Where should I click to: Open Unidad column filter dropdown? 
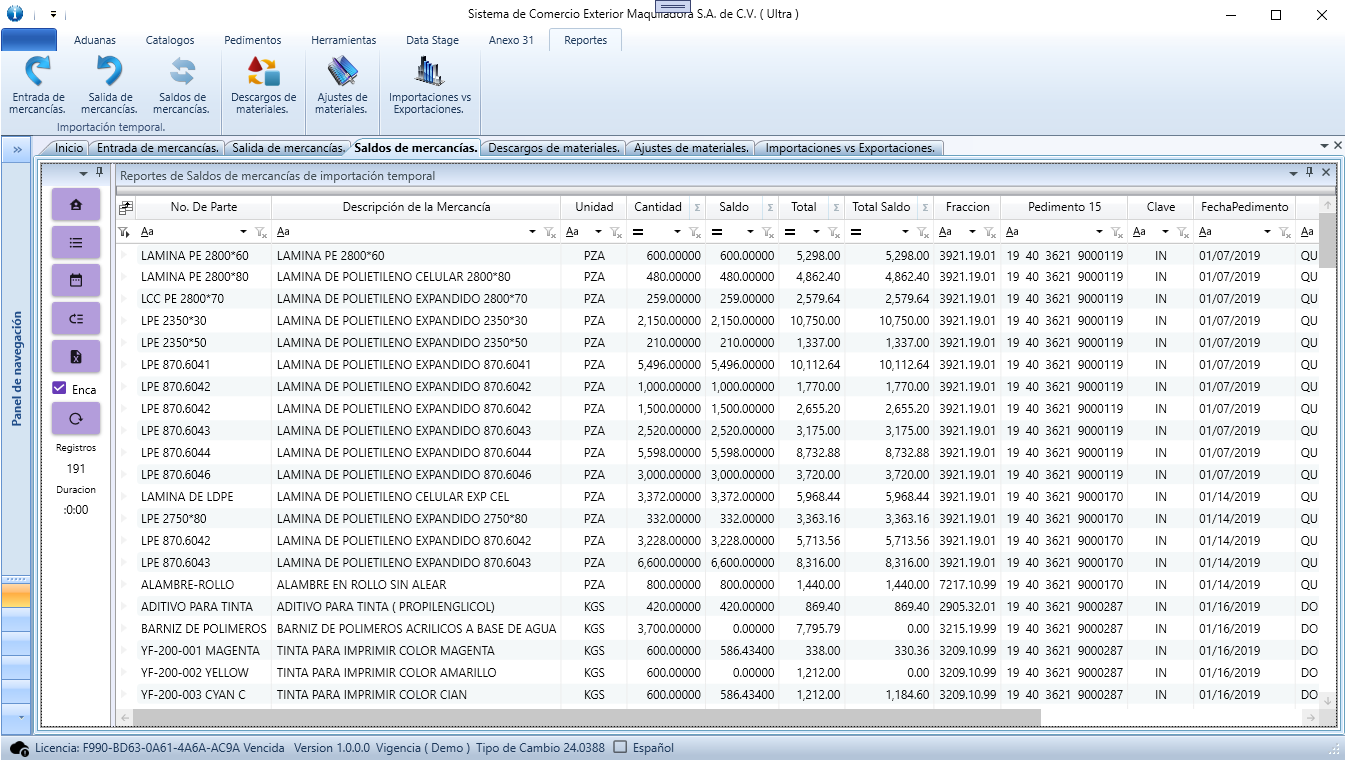click(x=598, y=232)
